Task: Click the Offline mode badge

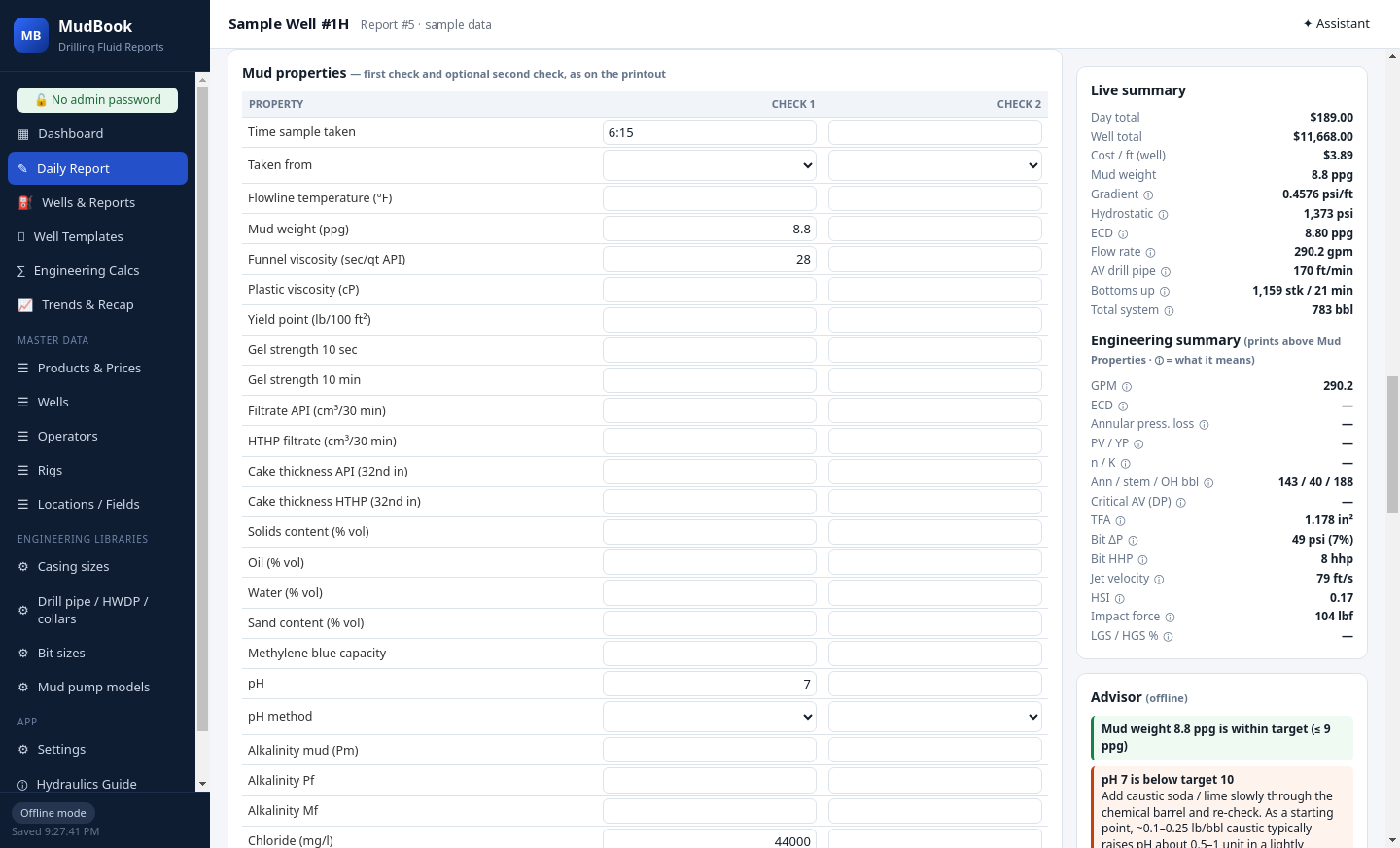Action: point(53,813)
